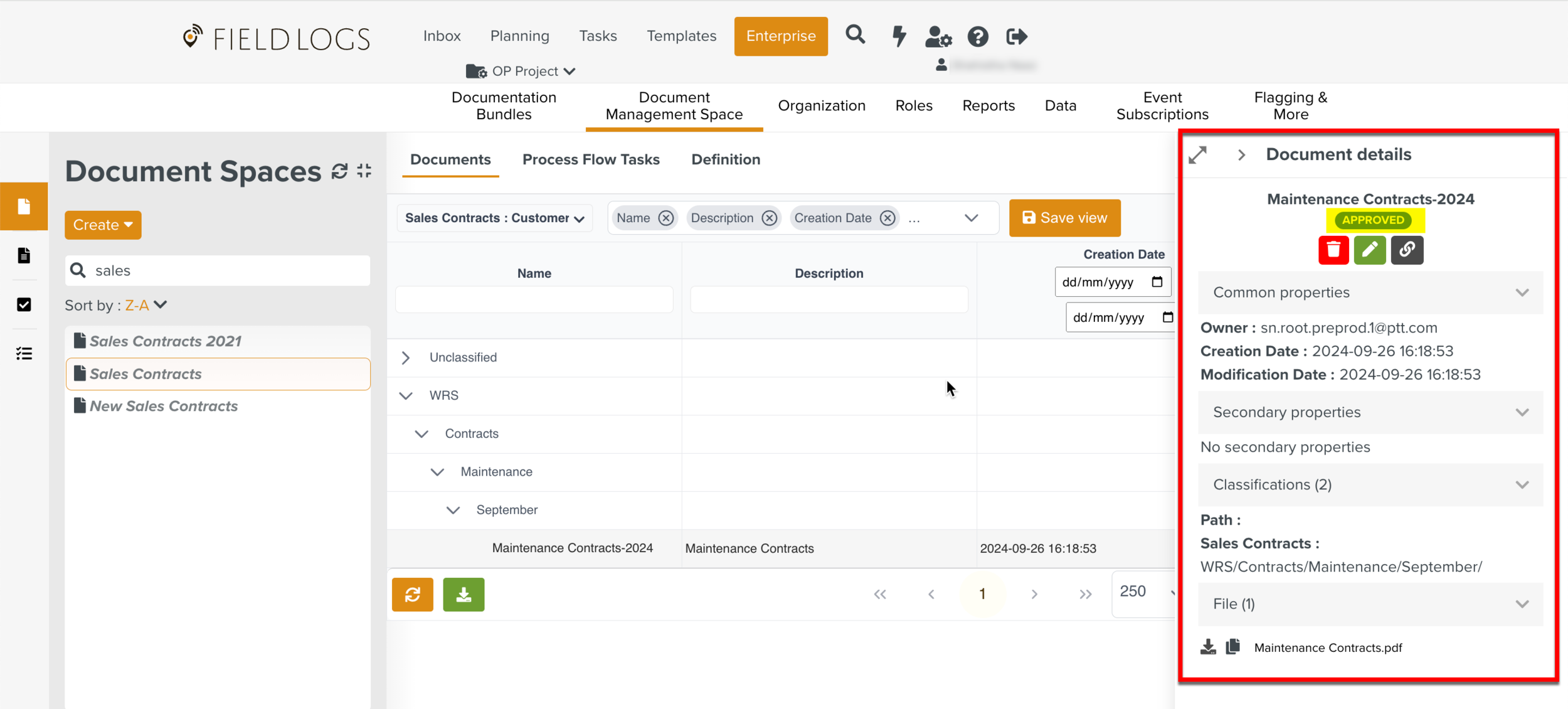Expand the Unclassified tree row
Image resolution: width=1568 pixels, height=709 pixels.
tap(406, 358)
